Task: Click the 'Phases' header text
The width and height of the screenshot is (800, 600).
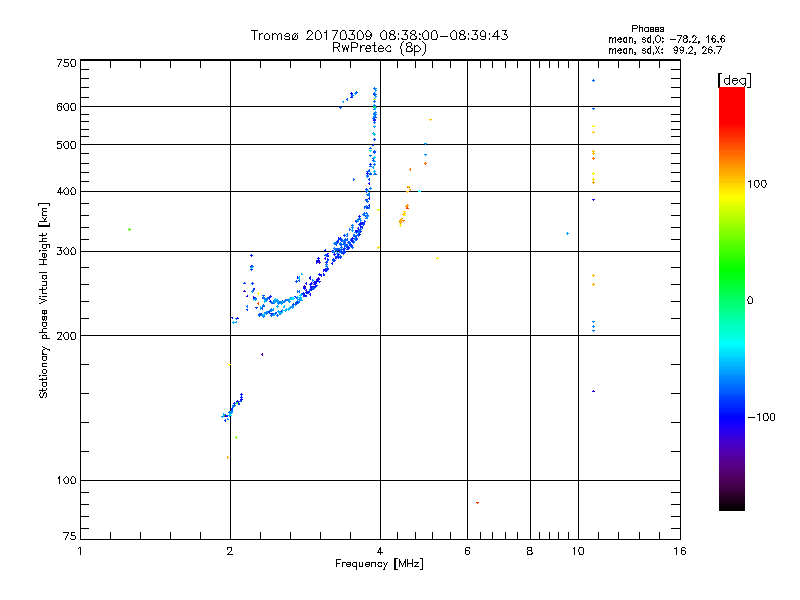Action: (647, 29)
